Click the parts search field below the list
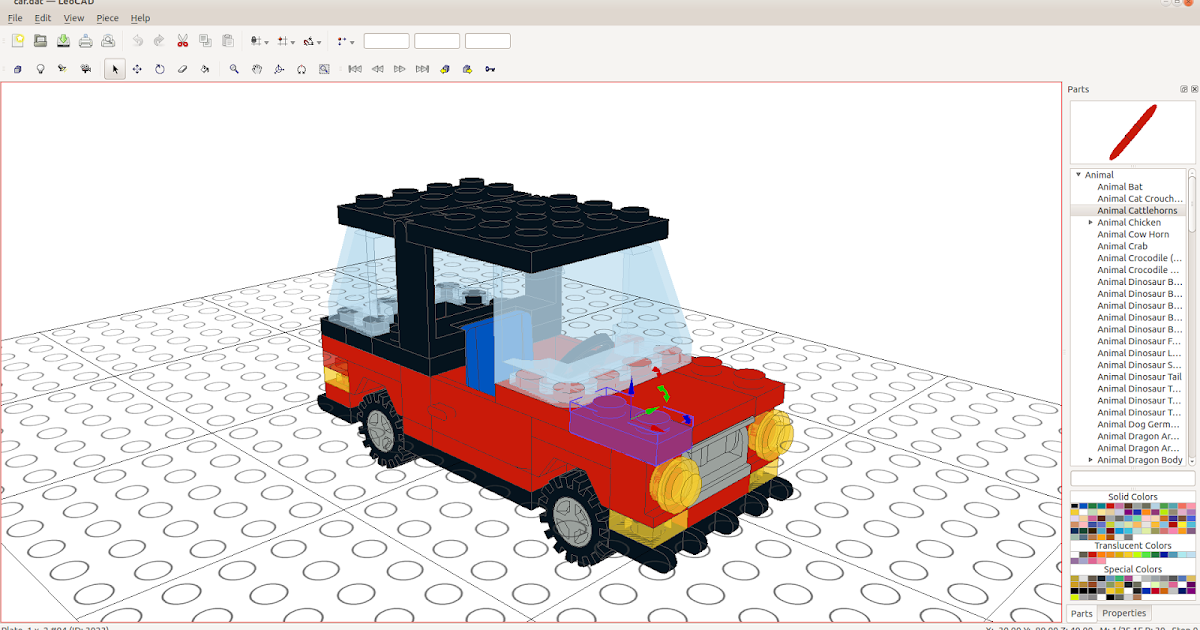The width and height of the screenshot is (1200, 630). 1132,478
